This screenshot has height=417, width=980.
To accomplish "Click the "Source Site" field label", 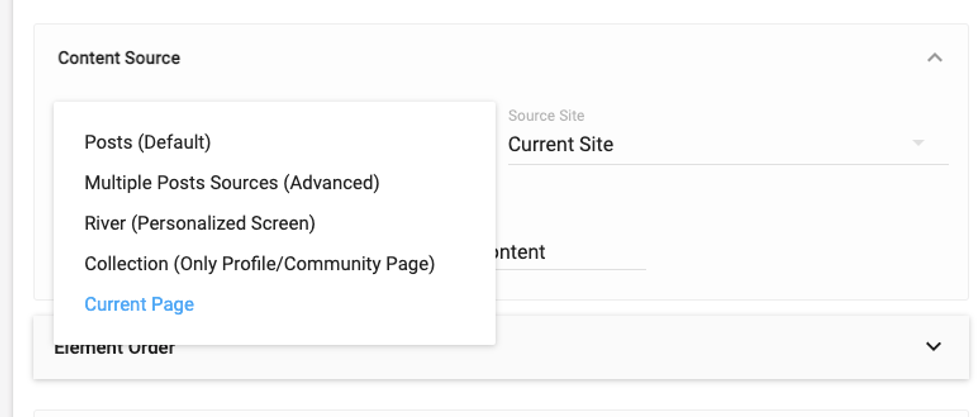I will click(546, 116).
